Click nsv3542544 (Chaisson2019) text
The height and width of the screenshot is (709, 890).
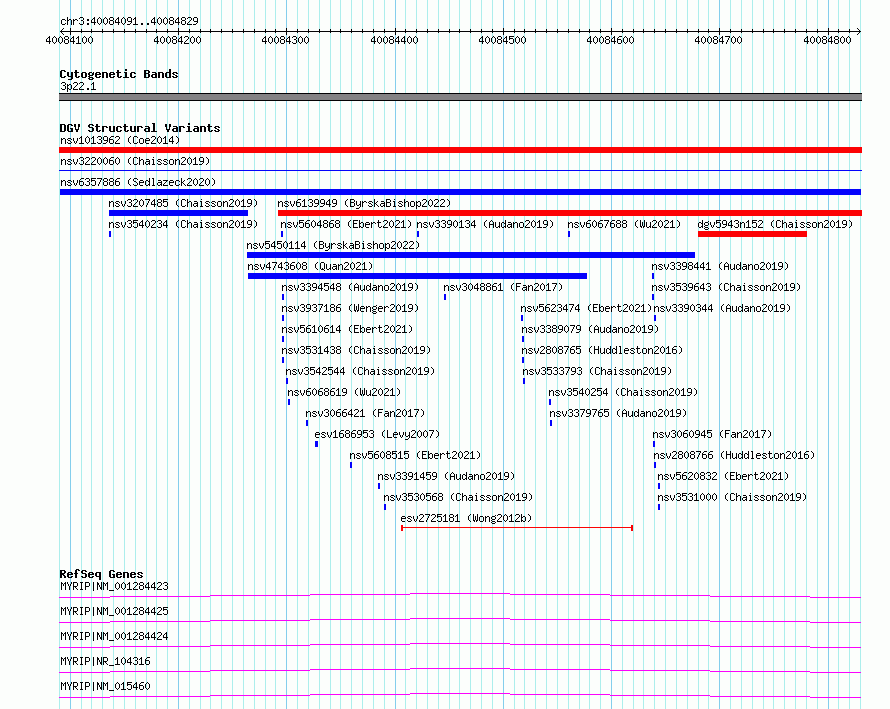click(360, 371)
